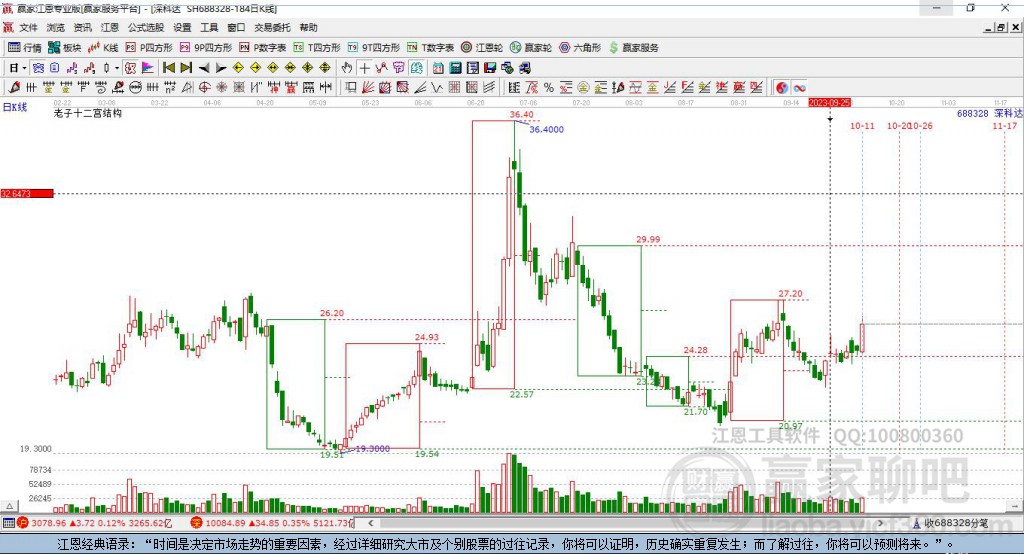Open the T数字表 tool
The image size is (1024, 554).
430,48
